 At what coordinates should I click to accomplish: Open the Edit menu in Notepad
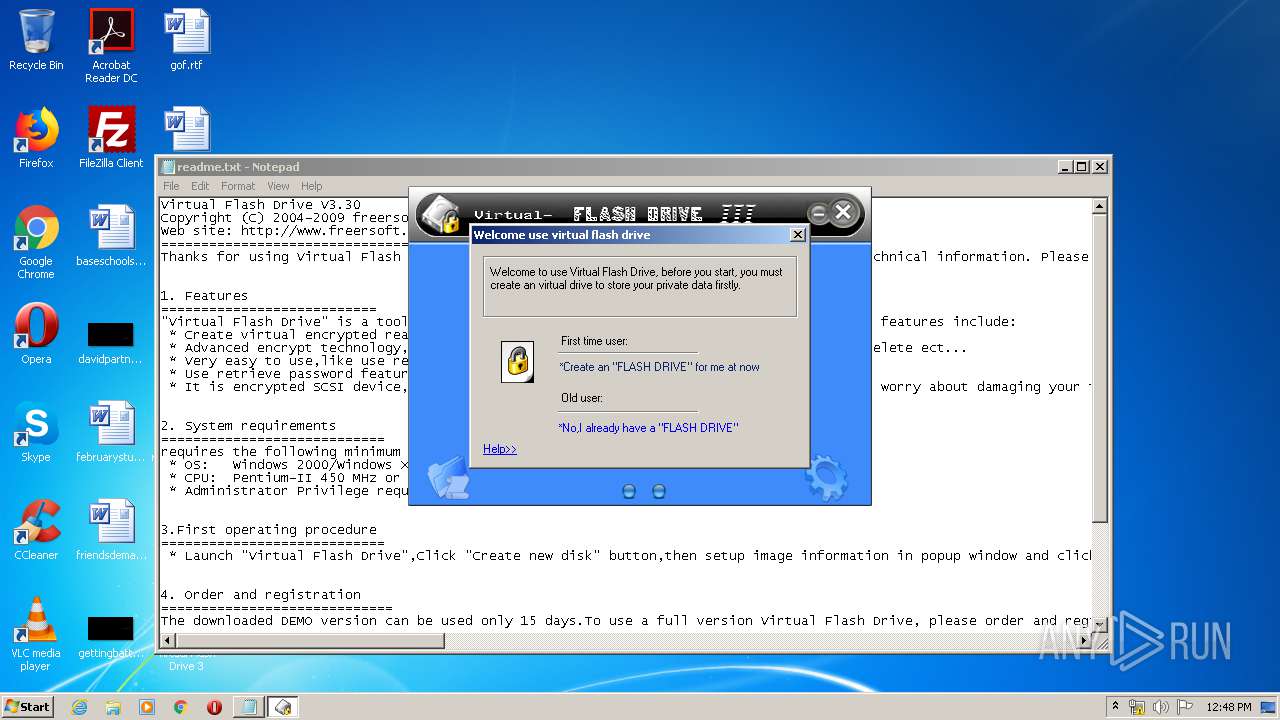pyautogui.click(x=200, y=186)
